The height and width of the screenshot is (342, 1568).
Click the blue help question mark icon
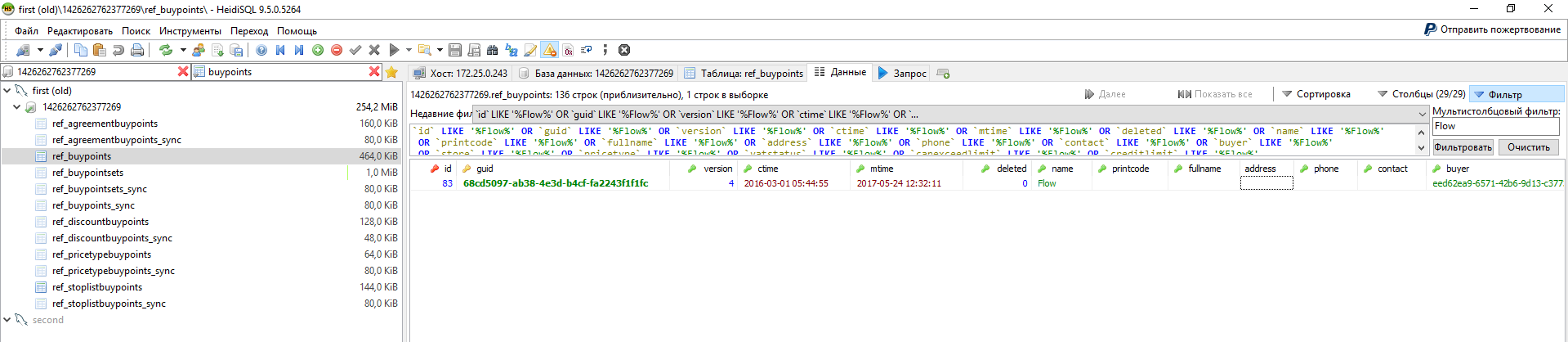tap(261, 50)
